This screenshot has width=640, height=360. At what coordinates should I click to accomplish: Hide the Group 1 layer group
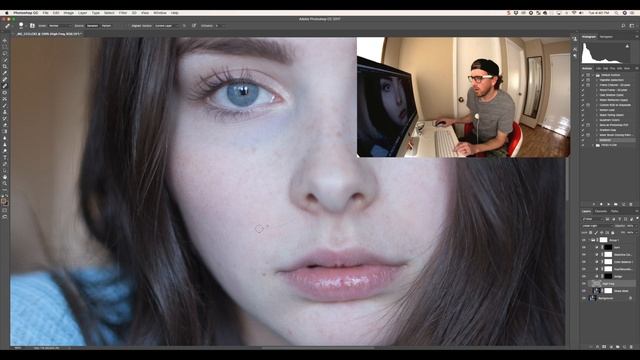pos(584,240)
